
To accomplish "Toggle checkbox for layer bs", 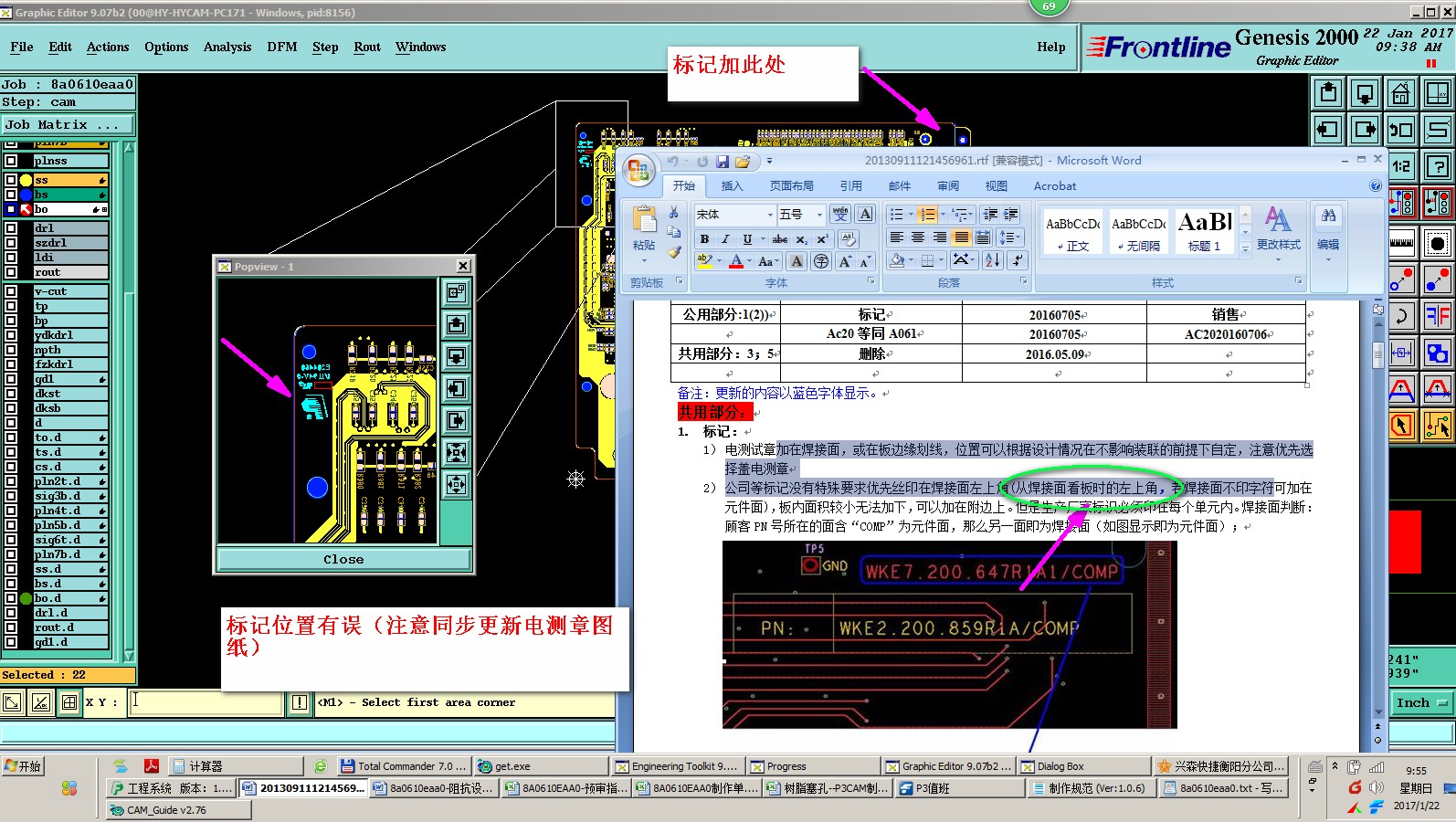I will (x=11, y=195).
